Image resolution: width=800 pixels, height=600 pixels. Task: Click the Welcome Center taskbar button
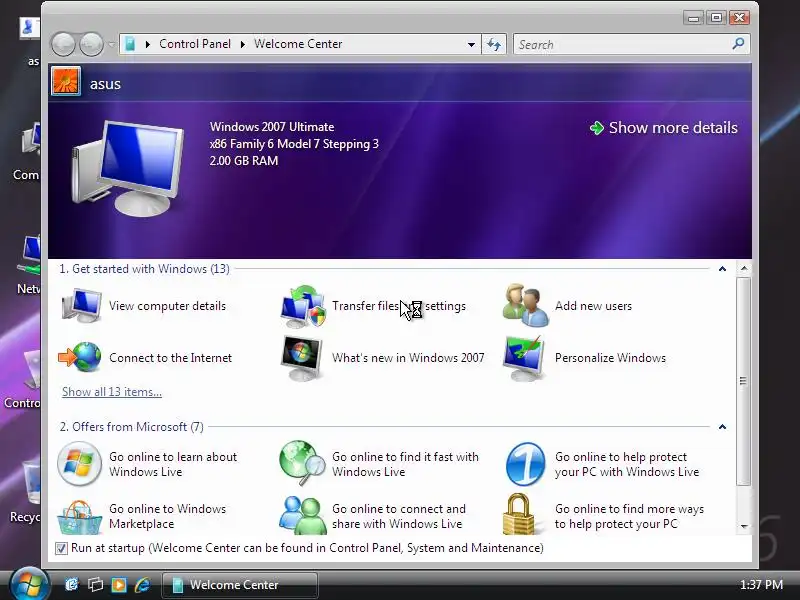(x=240, y=585)
